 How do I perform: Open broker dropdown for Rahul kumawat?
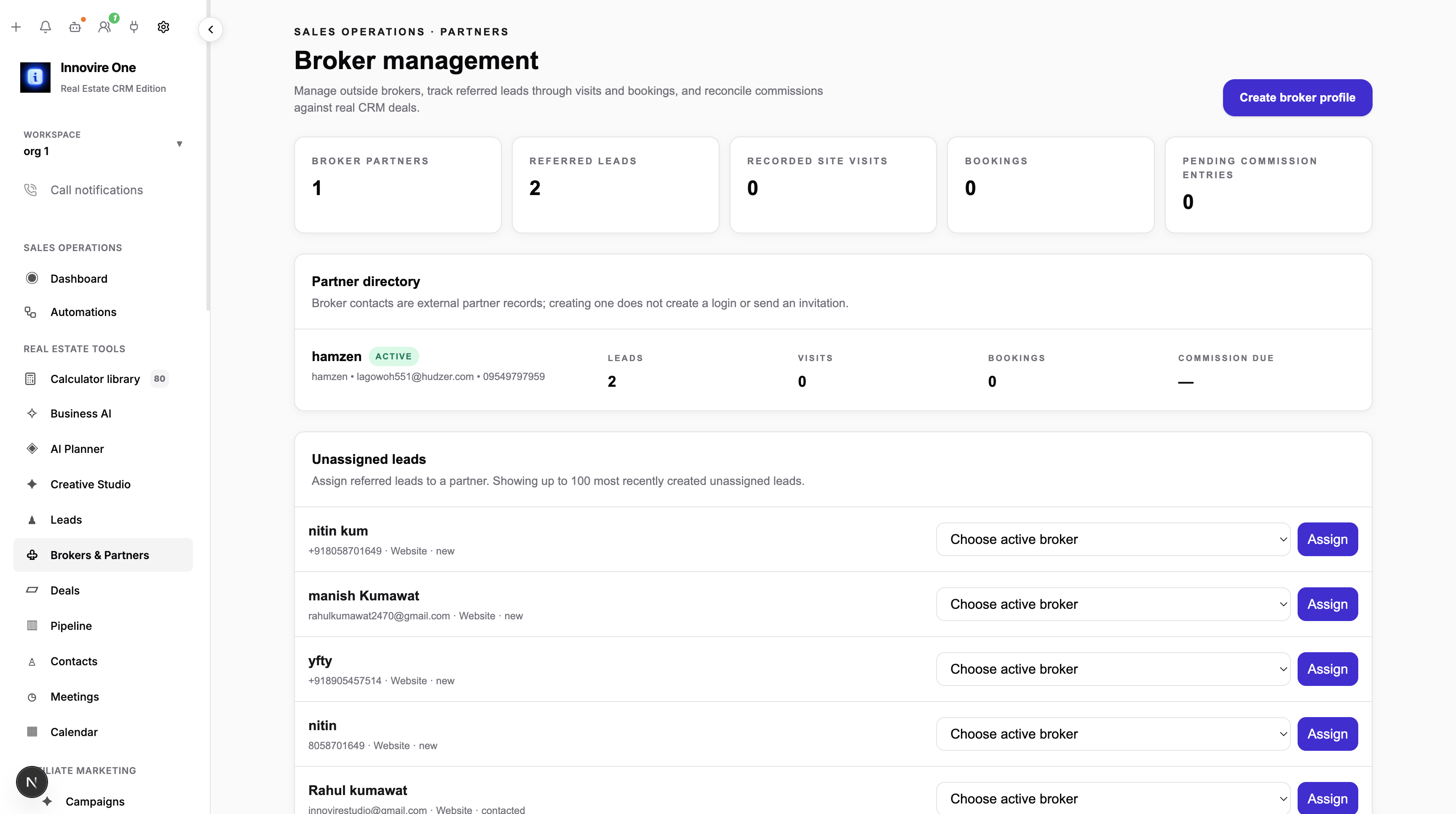[x=1113, y=798]
